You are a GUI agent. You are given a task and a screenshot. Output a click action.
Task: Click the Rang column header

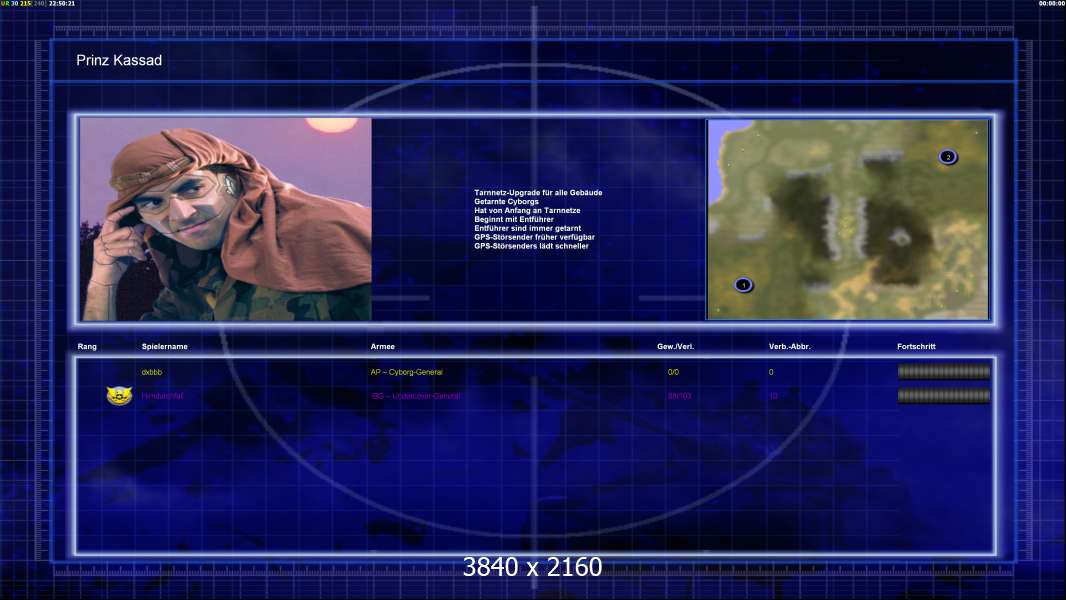87,347
